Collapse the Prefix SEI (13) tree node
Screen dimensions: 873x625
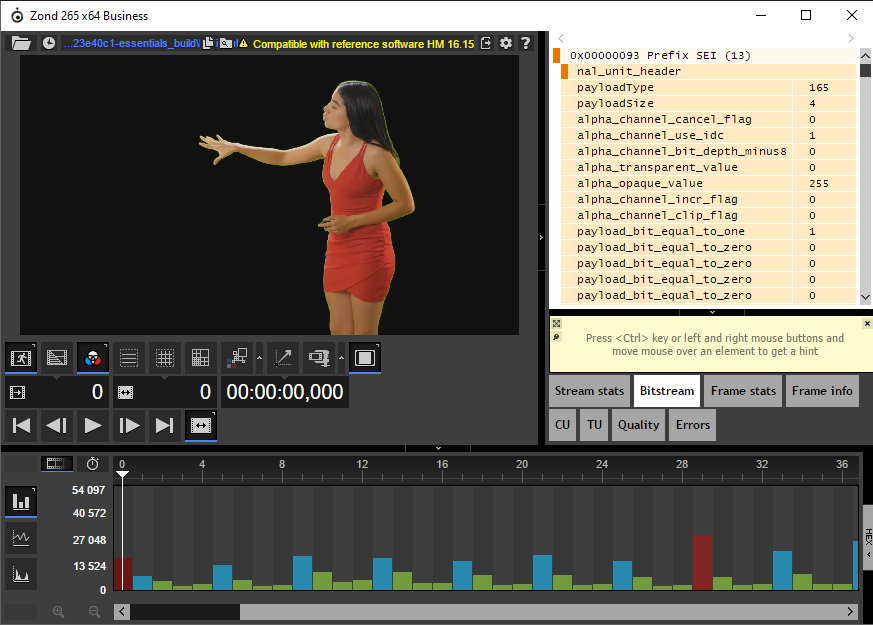coord(556,55)
